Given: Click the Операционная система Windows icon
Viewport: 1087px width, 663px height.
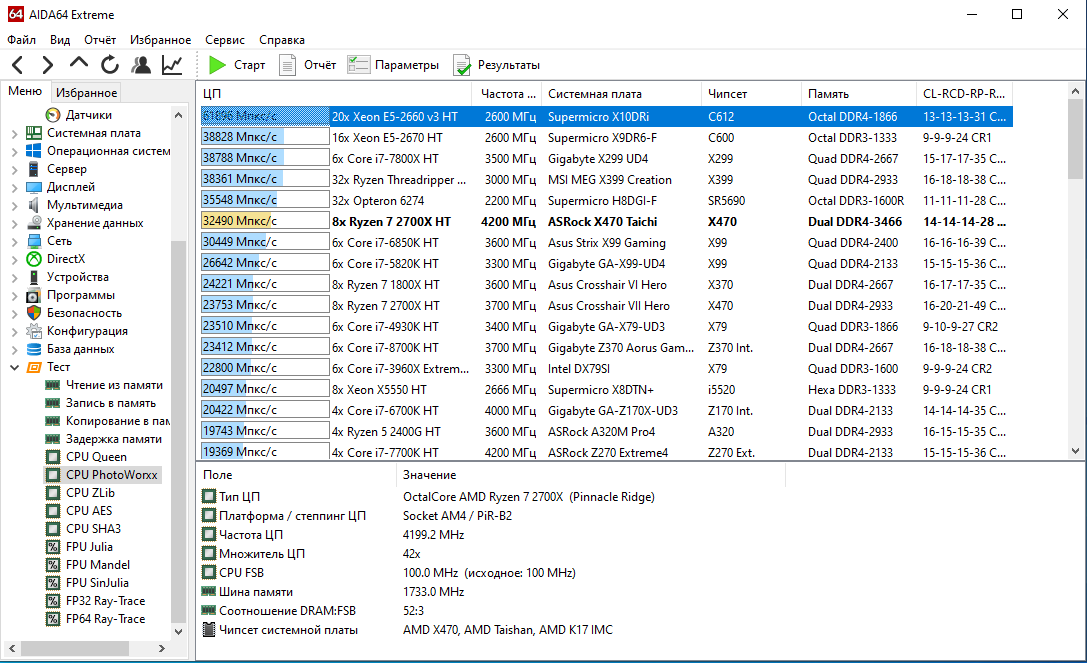Looking at the screenshot, I should (33, 151).
